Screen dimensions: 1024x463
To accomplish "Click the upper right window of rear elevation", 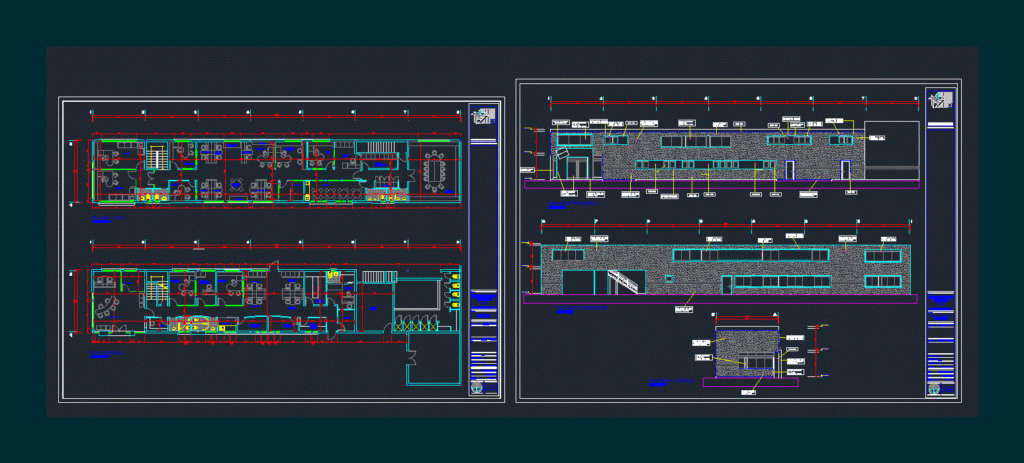I will tap(883, 256).
